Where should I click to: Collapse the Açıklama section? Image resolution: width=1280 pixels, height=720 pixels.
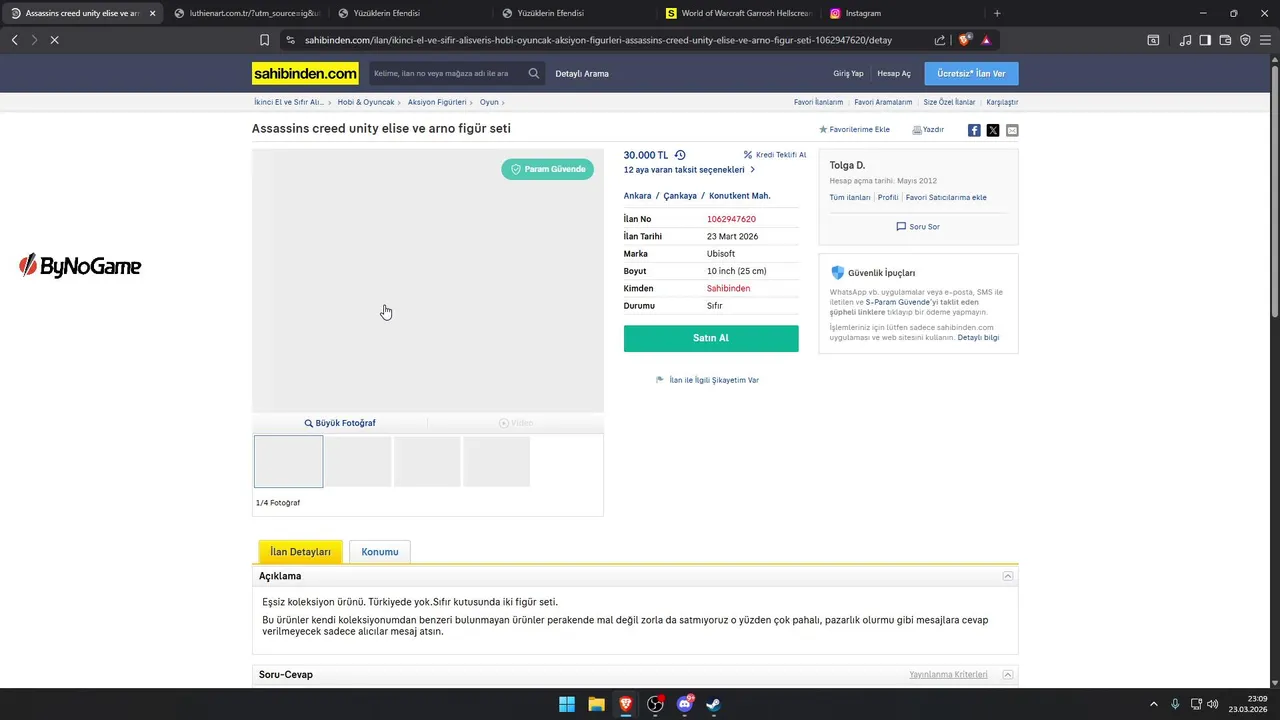click(x=1008, y=576)
